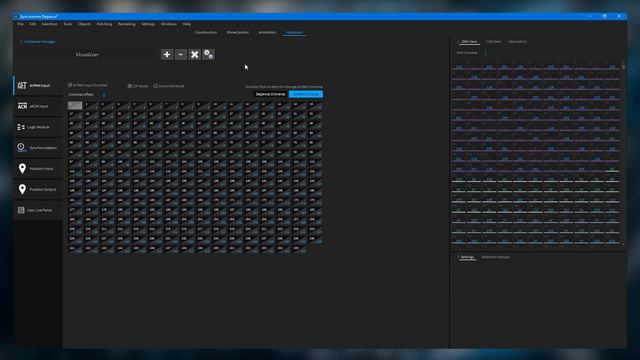Switch to the Repository tab
The width and height of the screenshot is (640, 360).
click(518, 42)
